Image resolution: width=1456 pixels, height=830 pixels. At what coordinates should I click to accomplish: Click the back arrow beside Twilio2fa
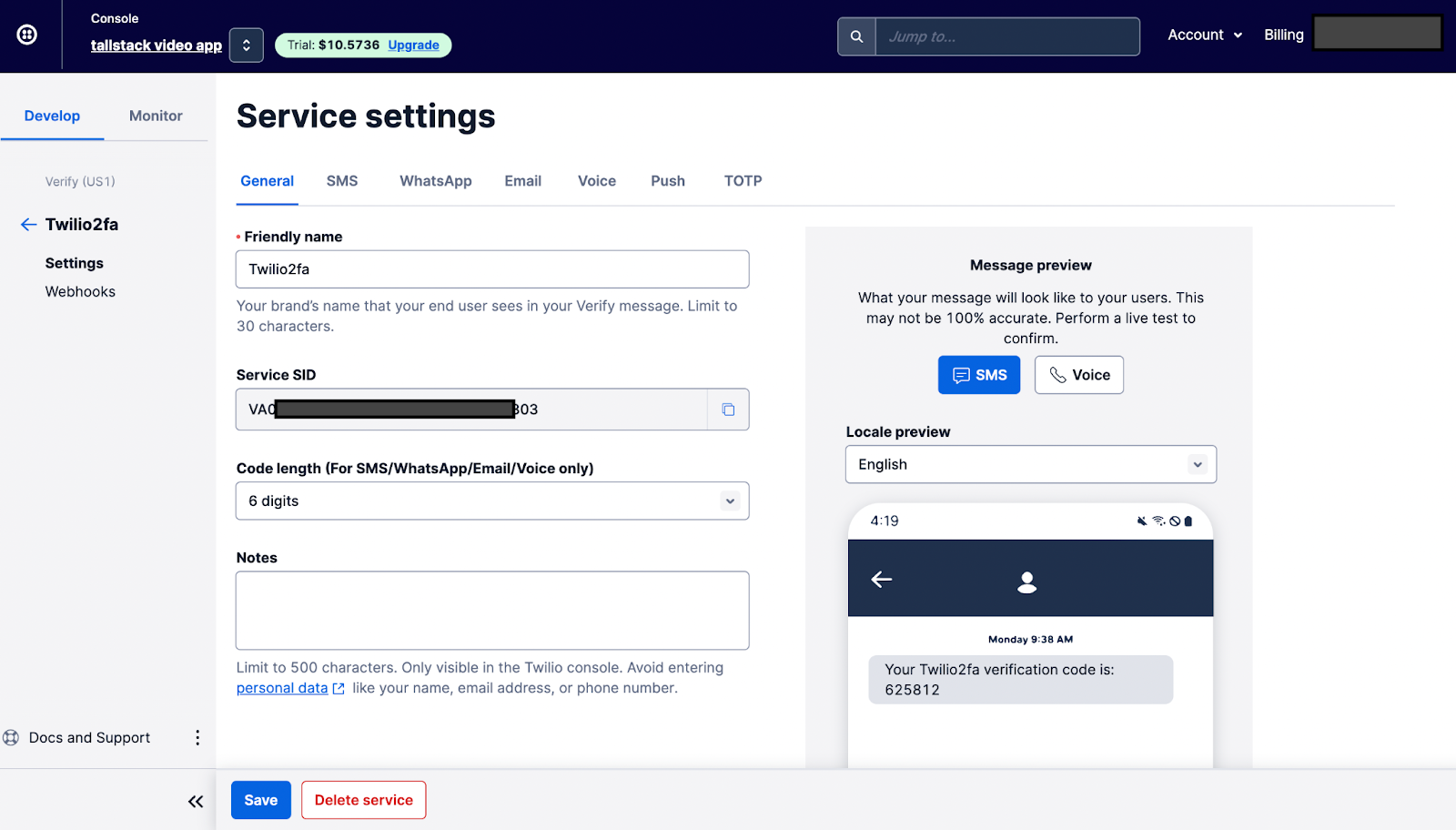coord(28,224)
